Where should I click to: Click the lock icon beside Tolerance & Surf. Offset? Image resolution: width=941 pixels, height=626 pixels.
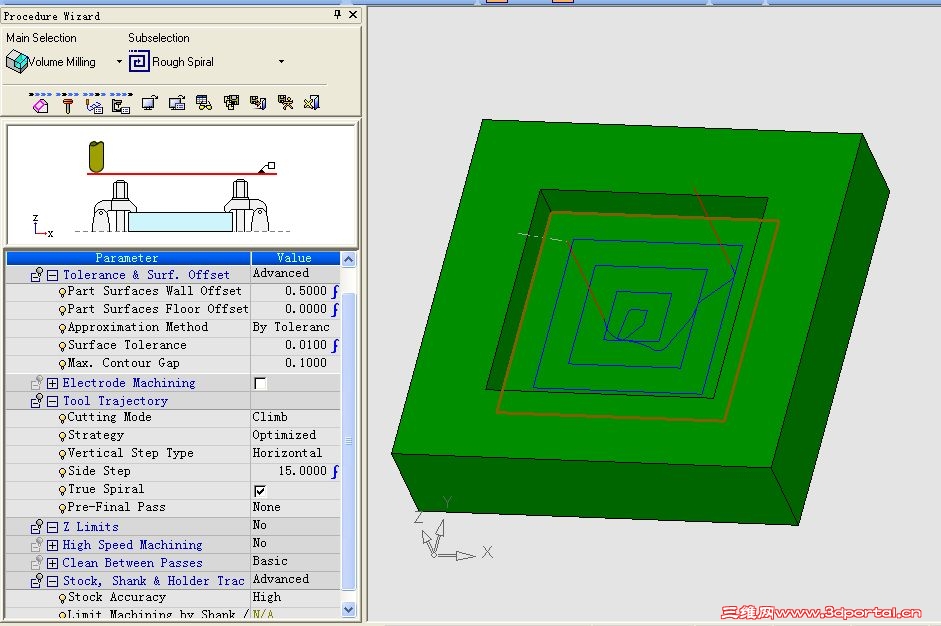[x=37, y=274]
